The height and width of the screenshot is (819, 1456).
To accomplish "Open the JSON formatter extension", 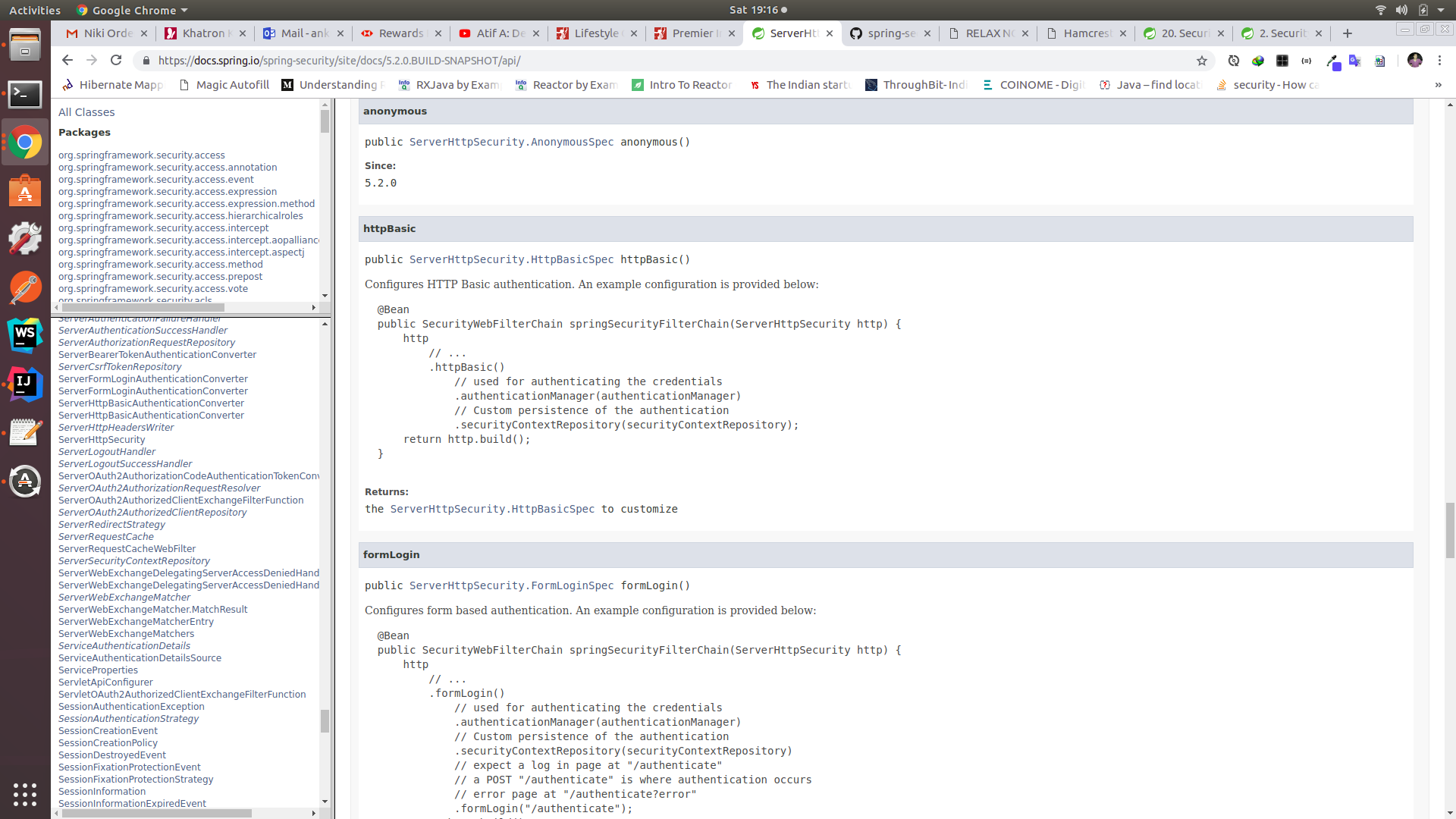I will point(1307,61).
